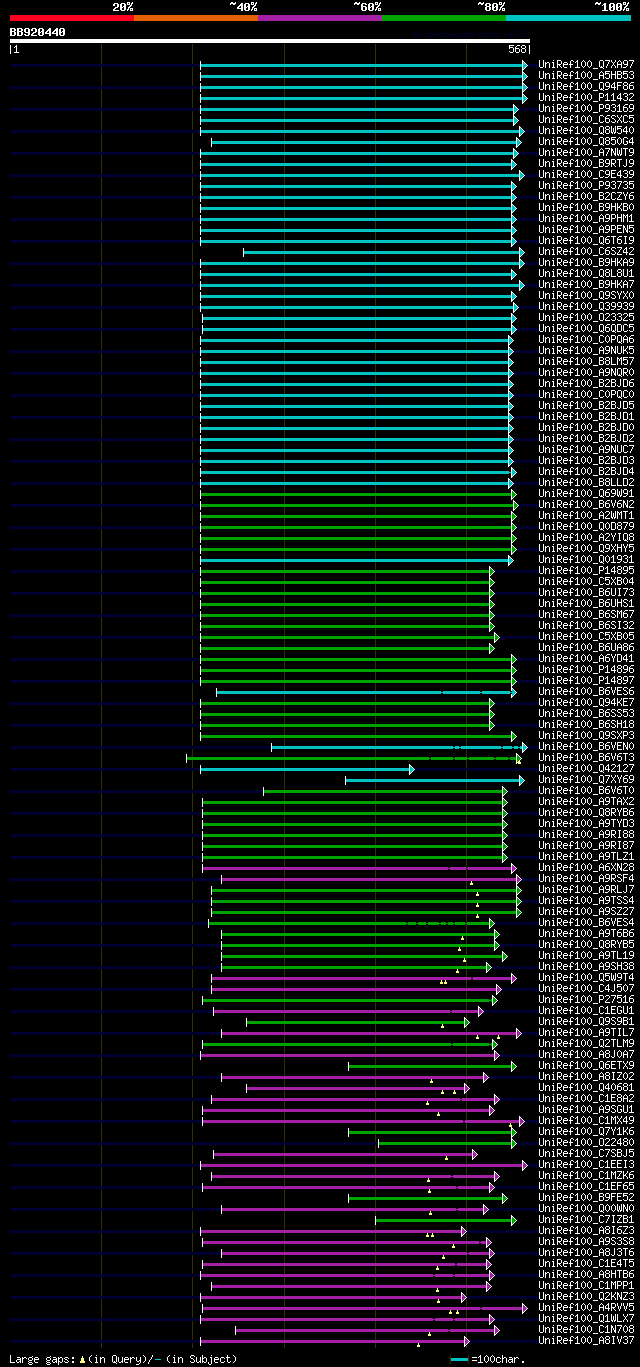The width and height of the screenshot is (640, 1367).
Task: Choose the UniRef100_B8LLD2 label
Action: (586, 482)
